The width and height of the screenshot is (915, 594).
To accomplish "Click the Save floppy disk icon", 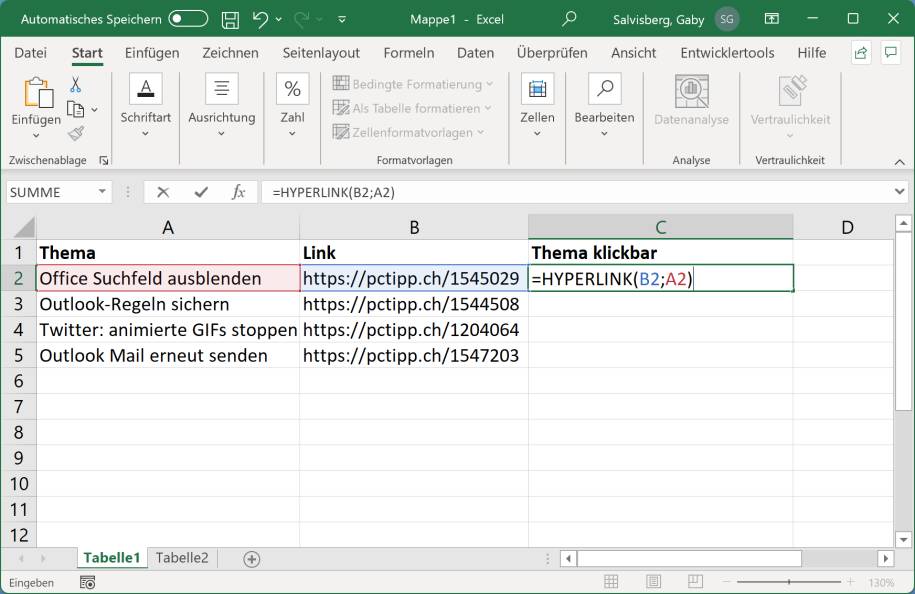I will pyautogui.click(x=231, y=20).
